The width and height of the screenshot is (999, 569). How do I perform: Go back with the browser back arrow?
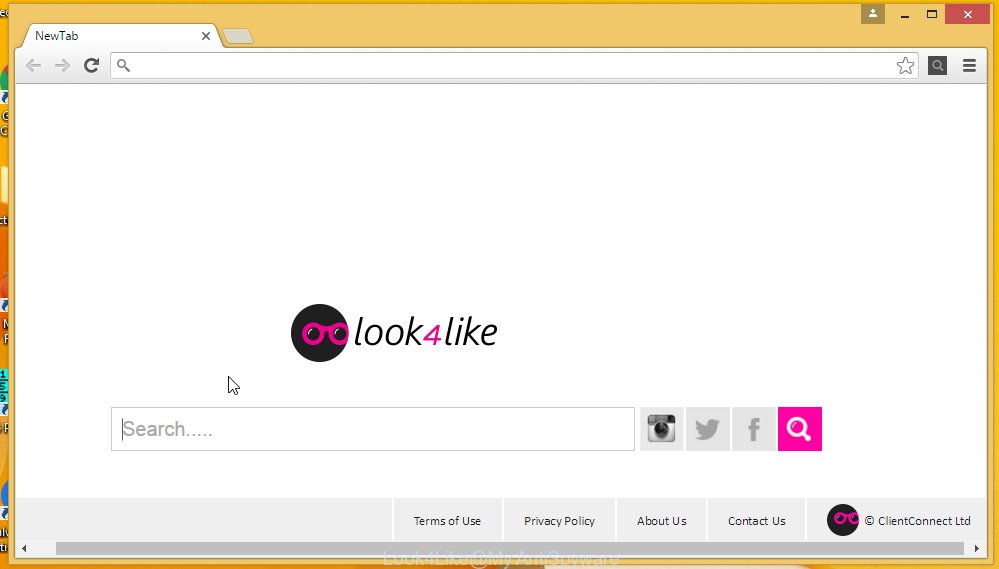33,65
